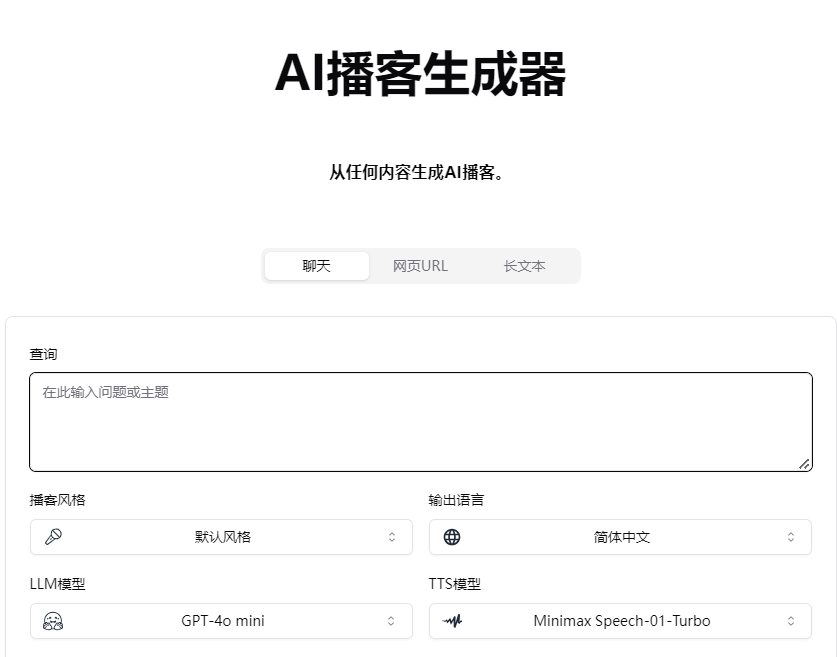Click the globe icon in output language selector

click(452, 537)
